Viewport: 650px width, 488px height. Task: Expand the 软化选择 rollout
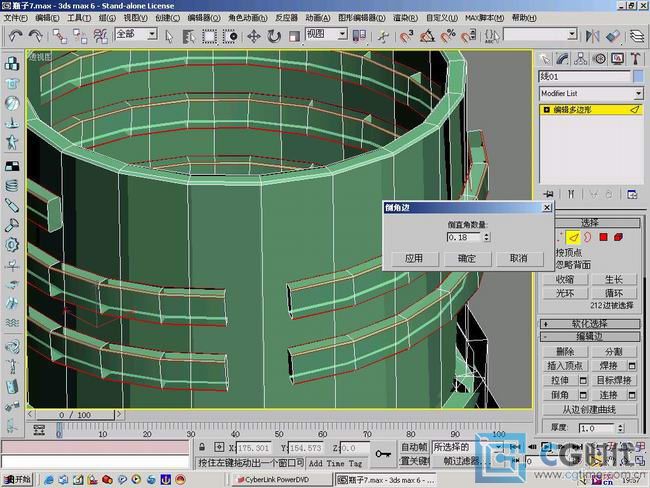pos(589,323)
